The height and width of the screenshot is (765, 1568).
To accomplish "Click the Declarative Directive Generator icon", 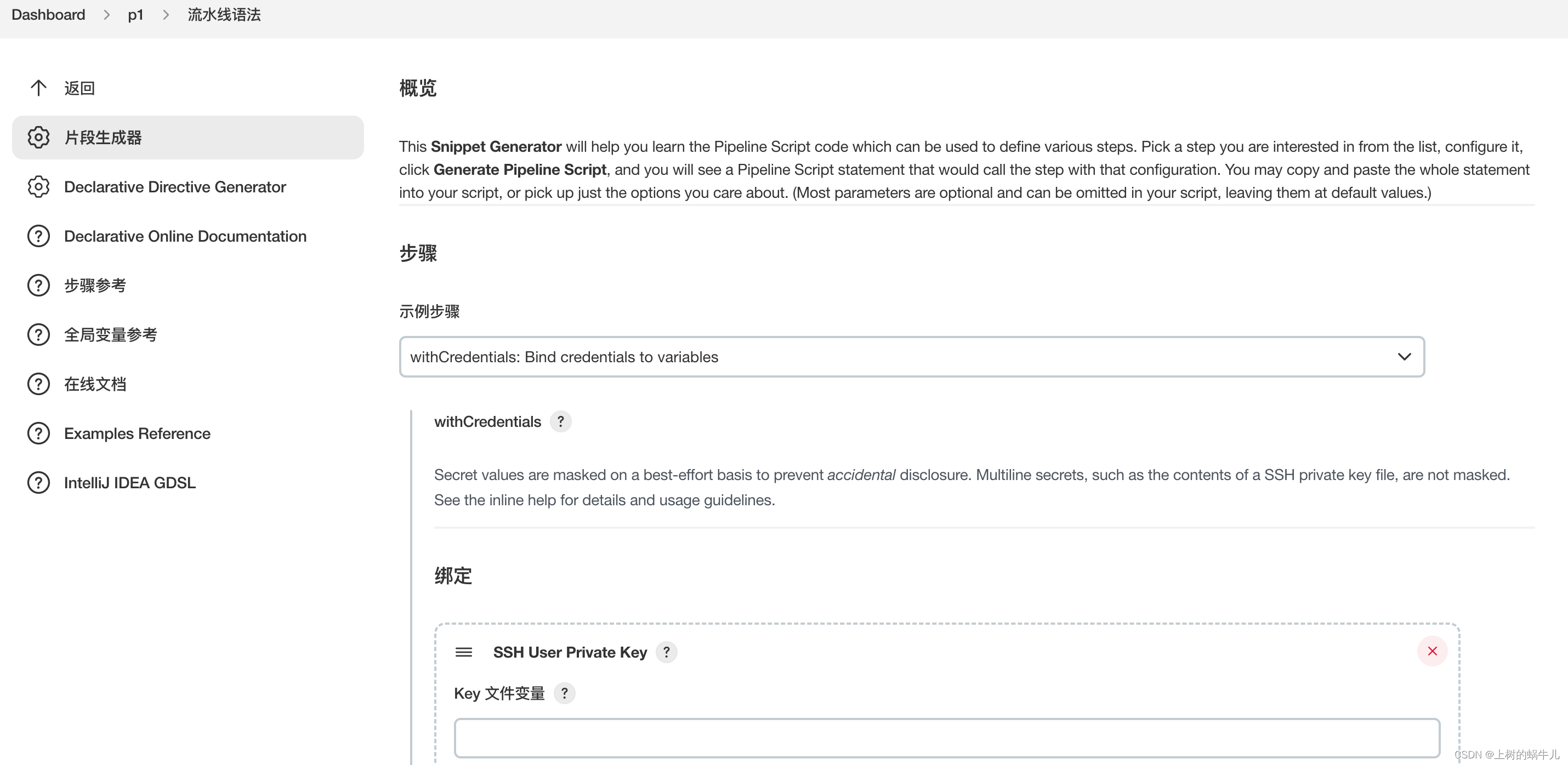I will [38, 187].
